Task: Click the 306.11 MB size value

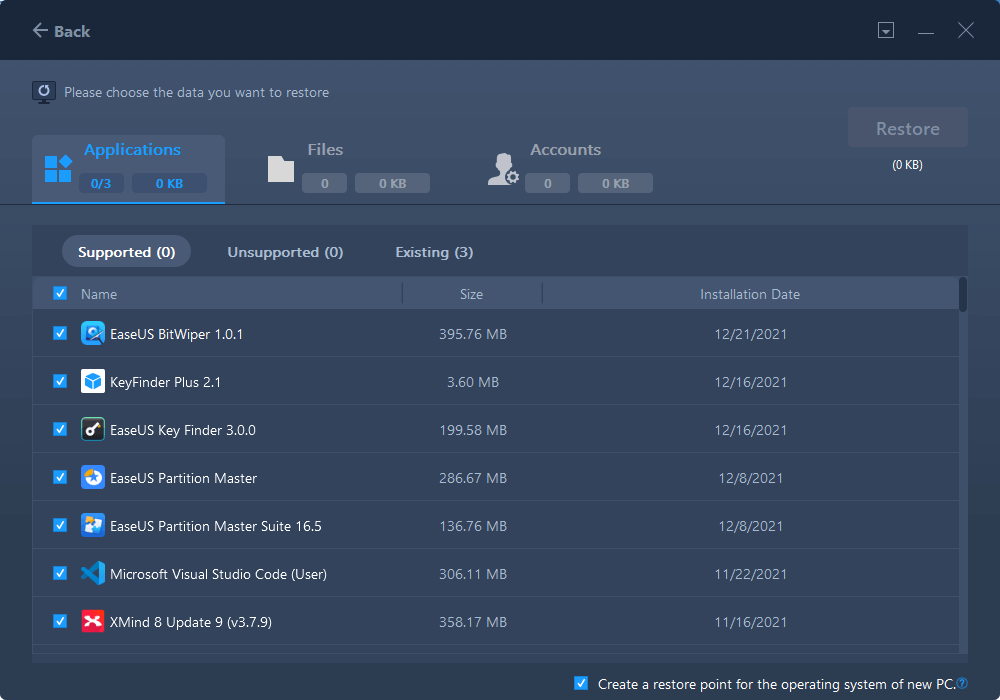Action: point(473,574)
